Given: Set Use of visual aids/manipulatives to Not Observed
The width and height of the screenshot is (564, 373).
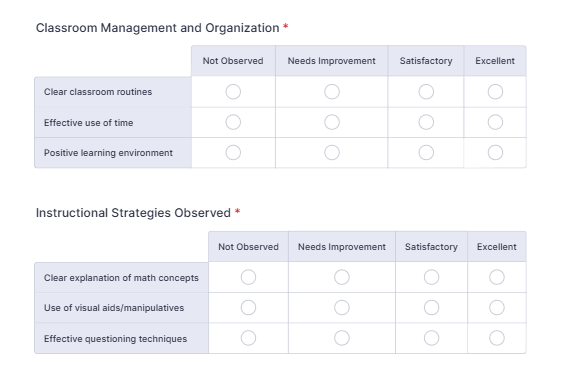Looking at the screenshot, I should point(248,308).
